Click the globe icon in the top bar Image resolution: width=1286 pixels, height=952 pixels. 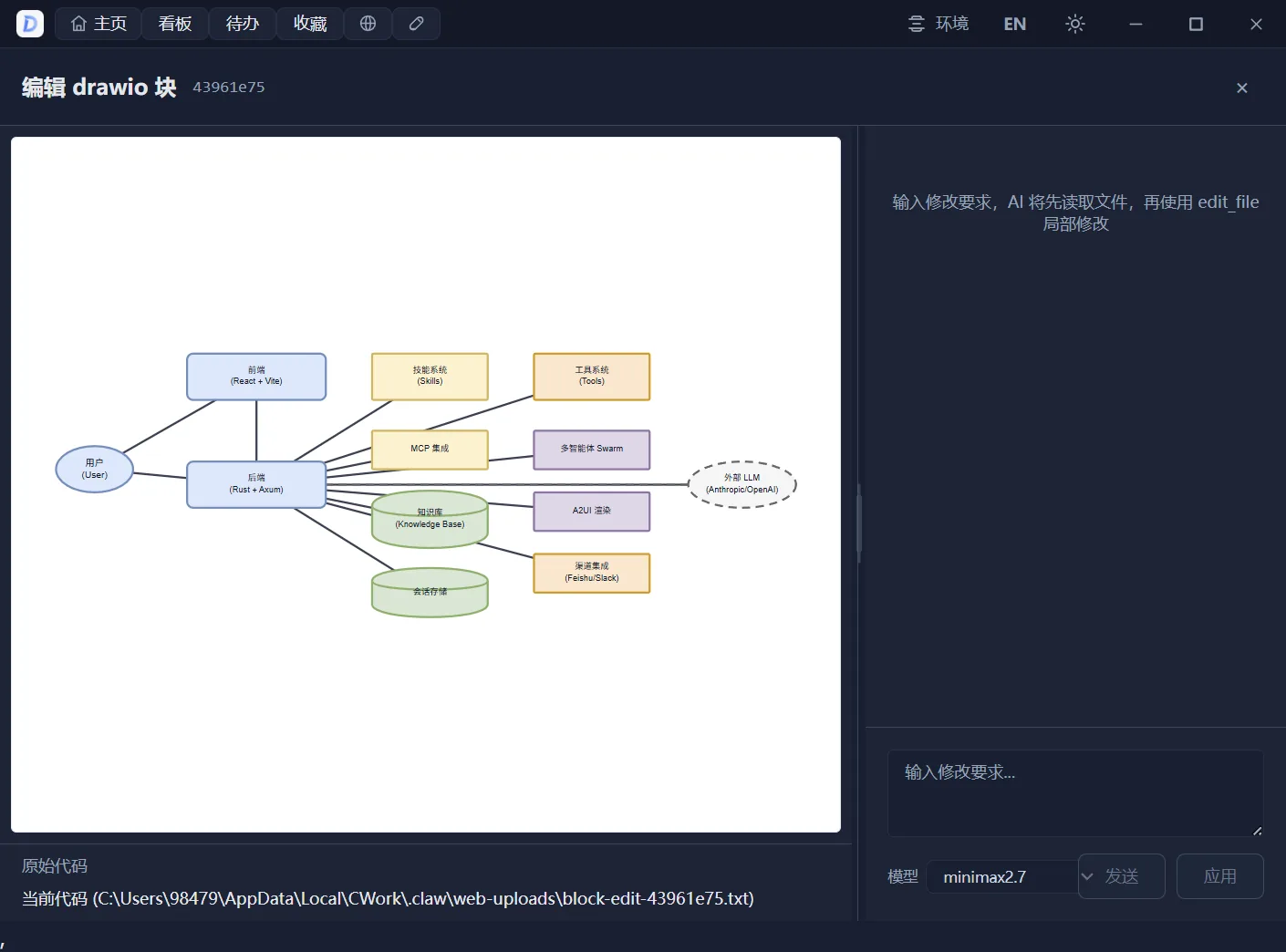point(368,24)
